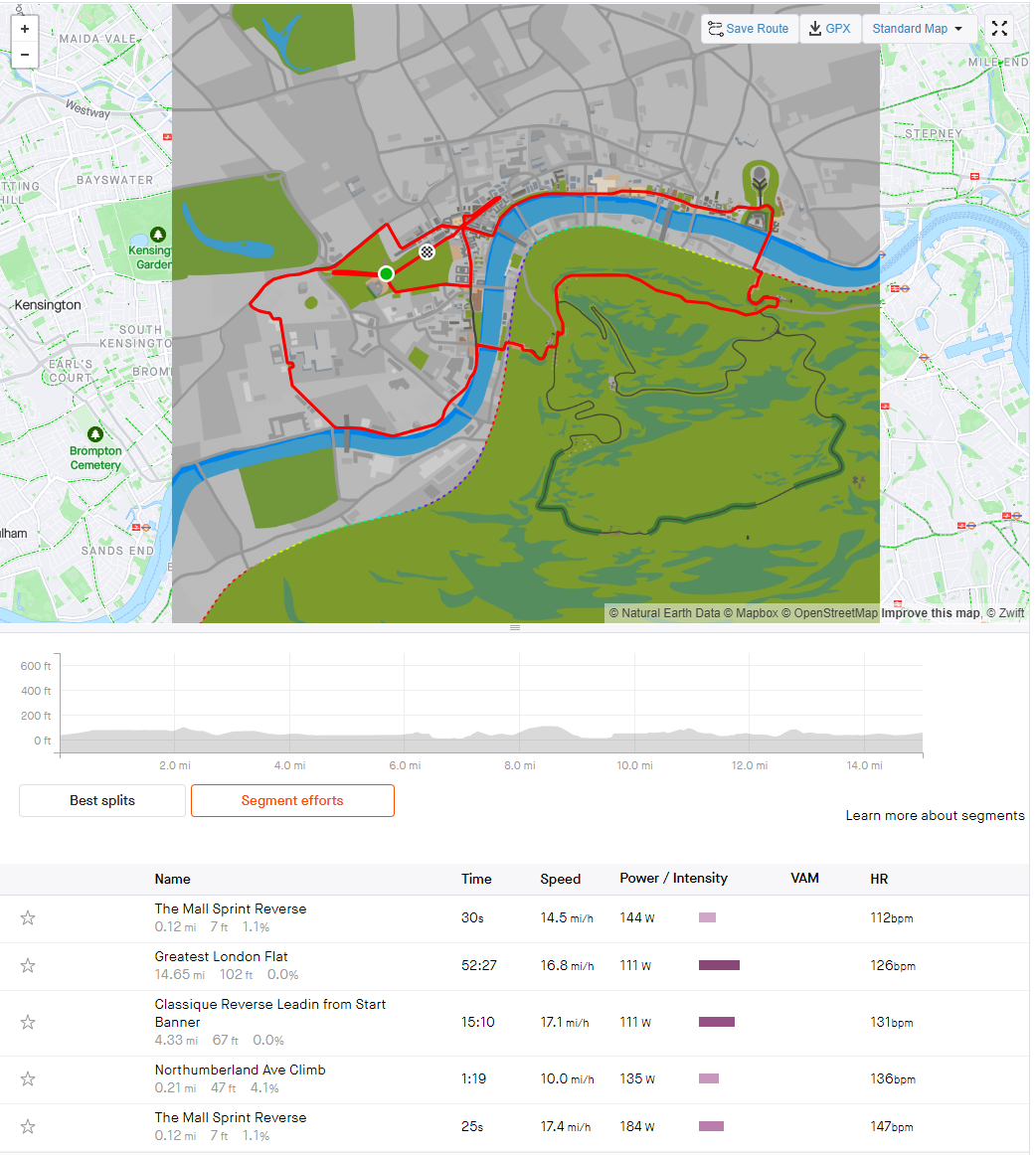1036x1155 pixels.
Task: Click the Kensington Gardens park icon
Action: [158, 235]
